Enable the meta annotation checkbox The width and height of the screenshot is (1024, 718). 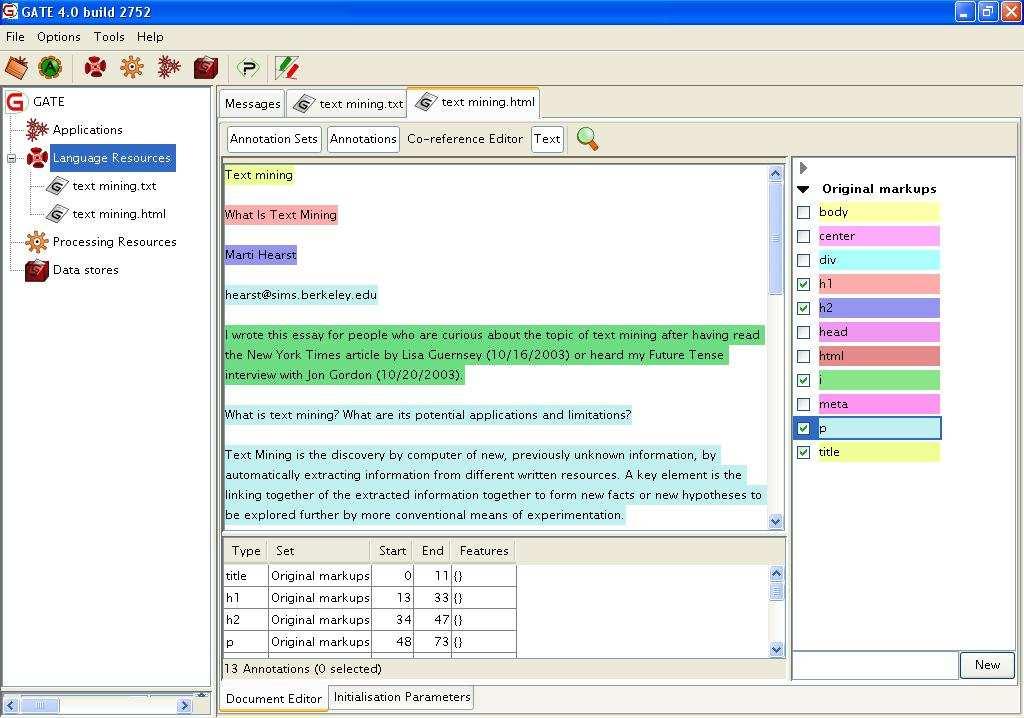(804, 404)
